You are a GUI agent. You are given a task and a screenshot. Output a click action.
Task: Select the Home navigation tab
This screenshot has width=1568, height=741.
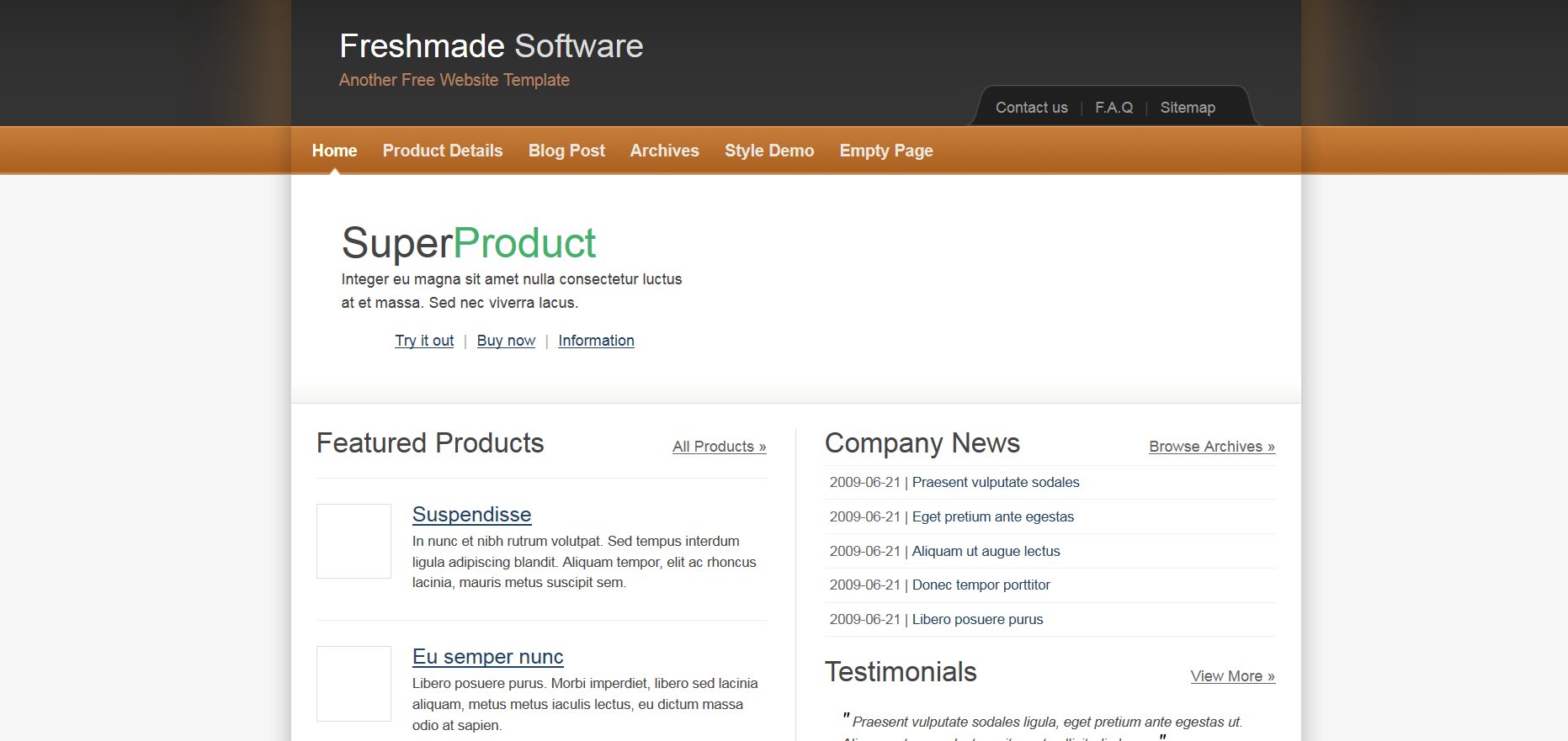(334, 151)
